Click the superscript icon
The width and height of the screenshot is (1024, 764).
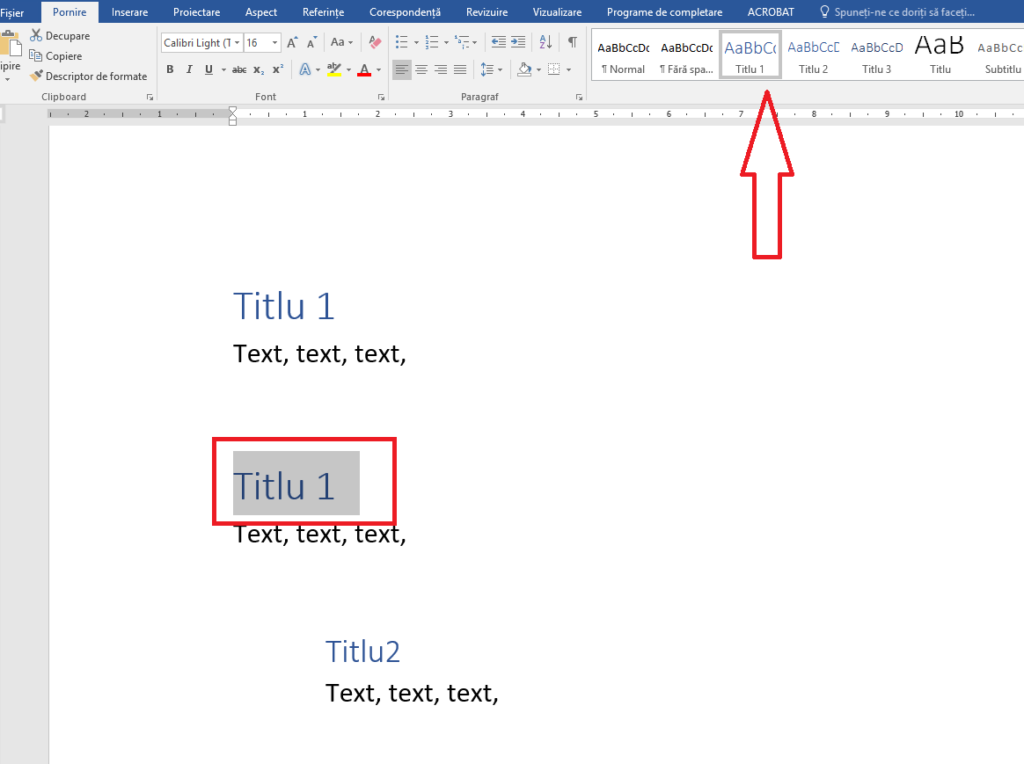[x=277, y=70]
